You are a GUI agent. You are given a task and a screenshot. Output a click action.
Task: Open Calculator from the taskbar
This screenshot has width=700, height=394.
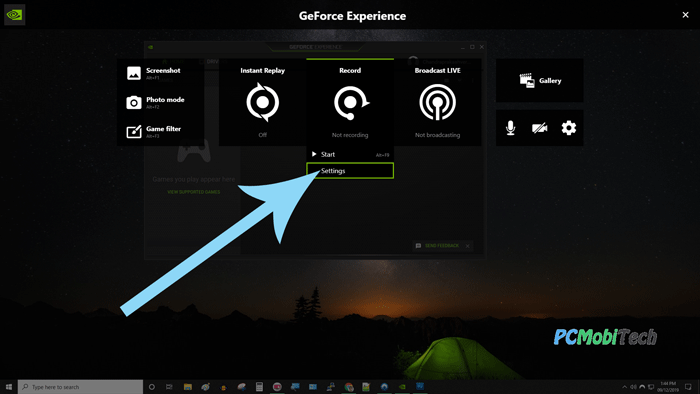click(259, 386)
